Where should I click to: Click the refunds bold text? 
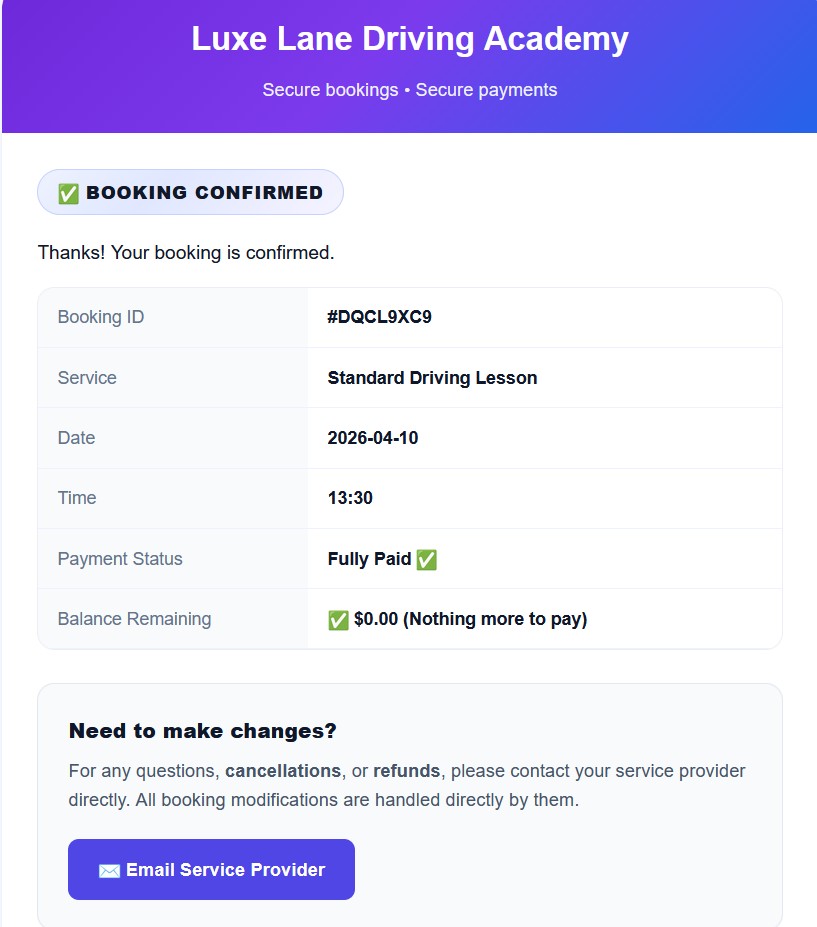point(406,771)
